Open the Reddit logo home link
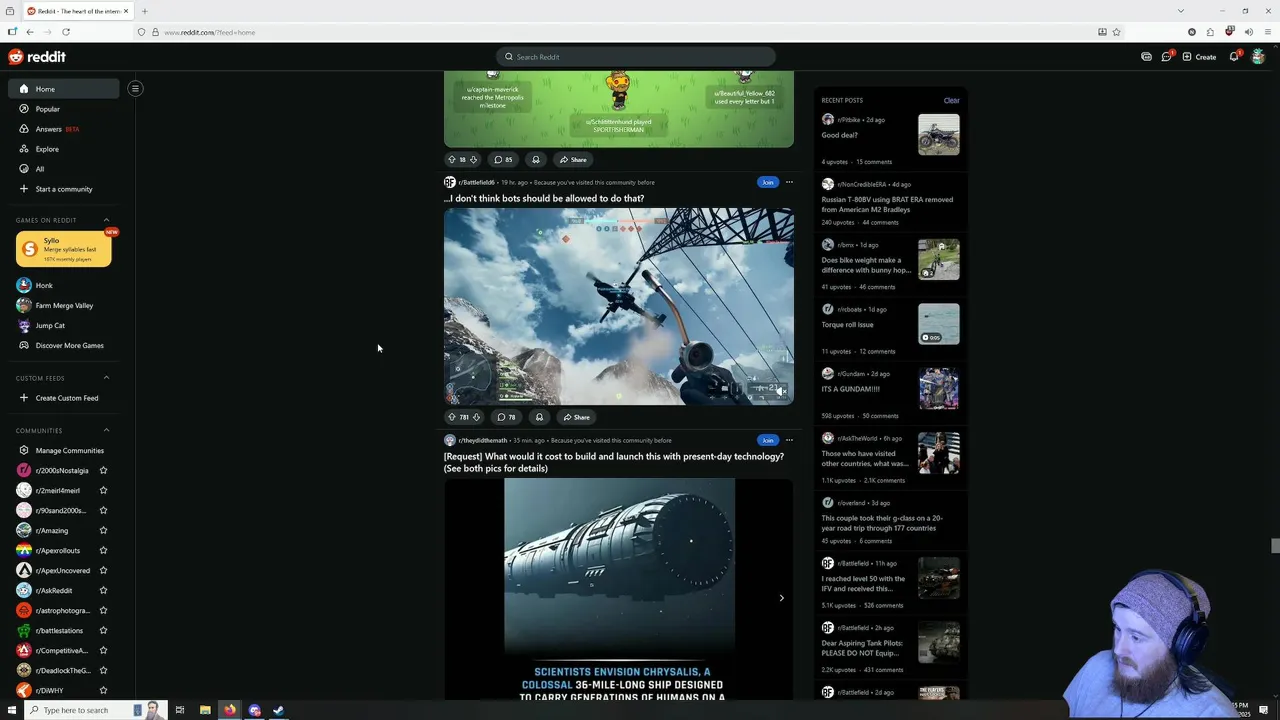This screenshot has height=720, width=1280. pyautogui.click(x=37, y=57)
